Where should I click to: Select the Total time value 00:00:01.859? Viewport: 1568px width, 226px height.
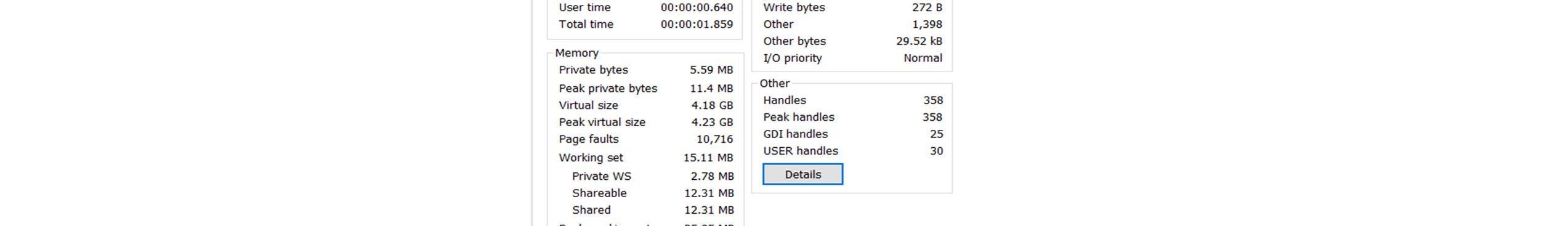[x=697, y=25]
